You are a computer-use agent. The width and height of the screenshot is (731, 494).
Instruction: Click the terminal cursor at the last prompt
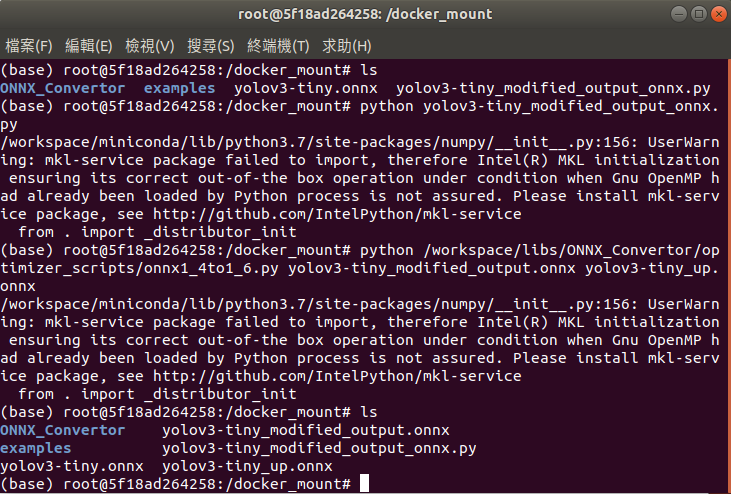(x=365, y=483)
